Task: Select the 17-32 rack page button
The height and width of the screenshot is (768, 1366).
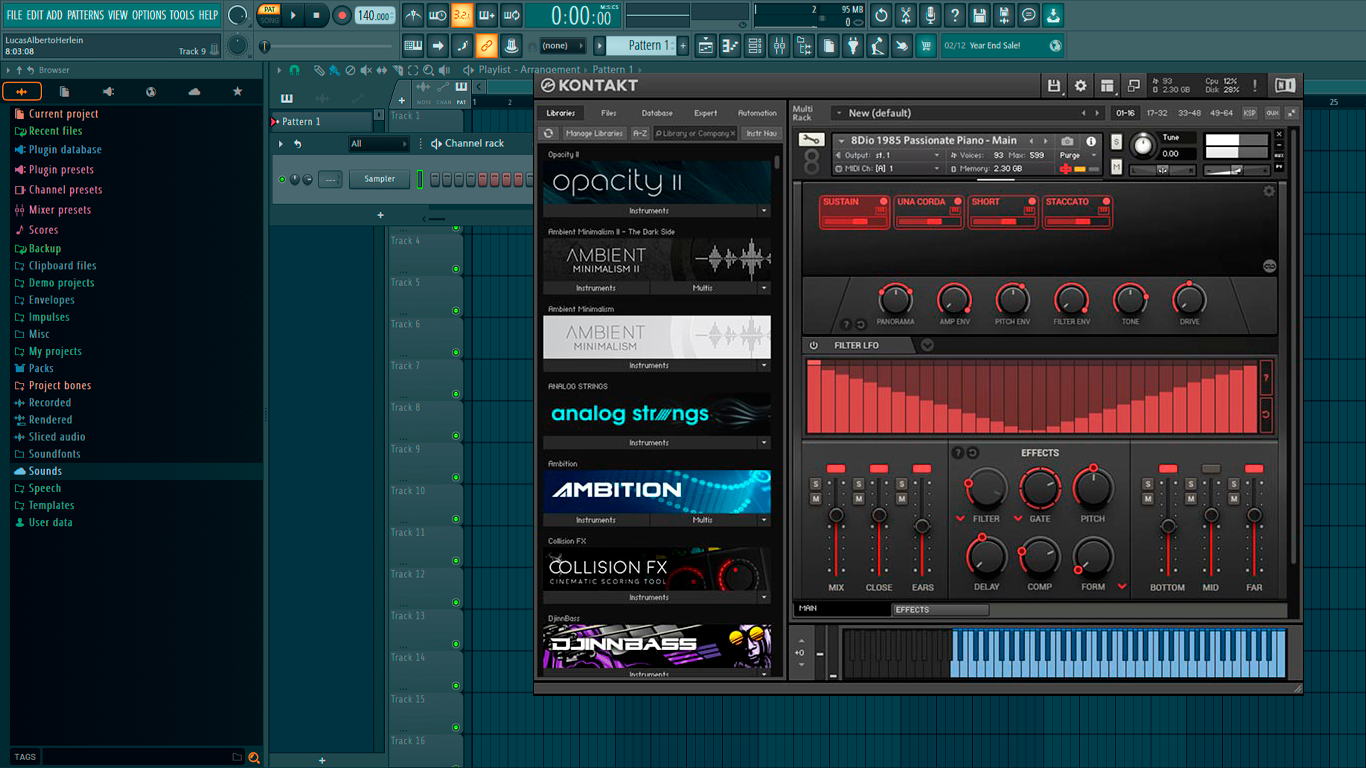Action: [x=1157, y=113]
